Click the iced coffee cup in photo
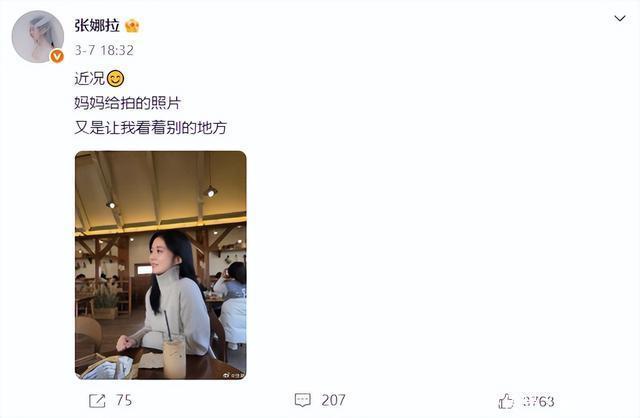Viewport: 640px width, 418px height. [x=174, y=354]
